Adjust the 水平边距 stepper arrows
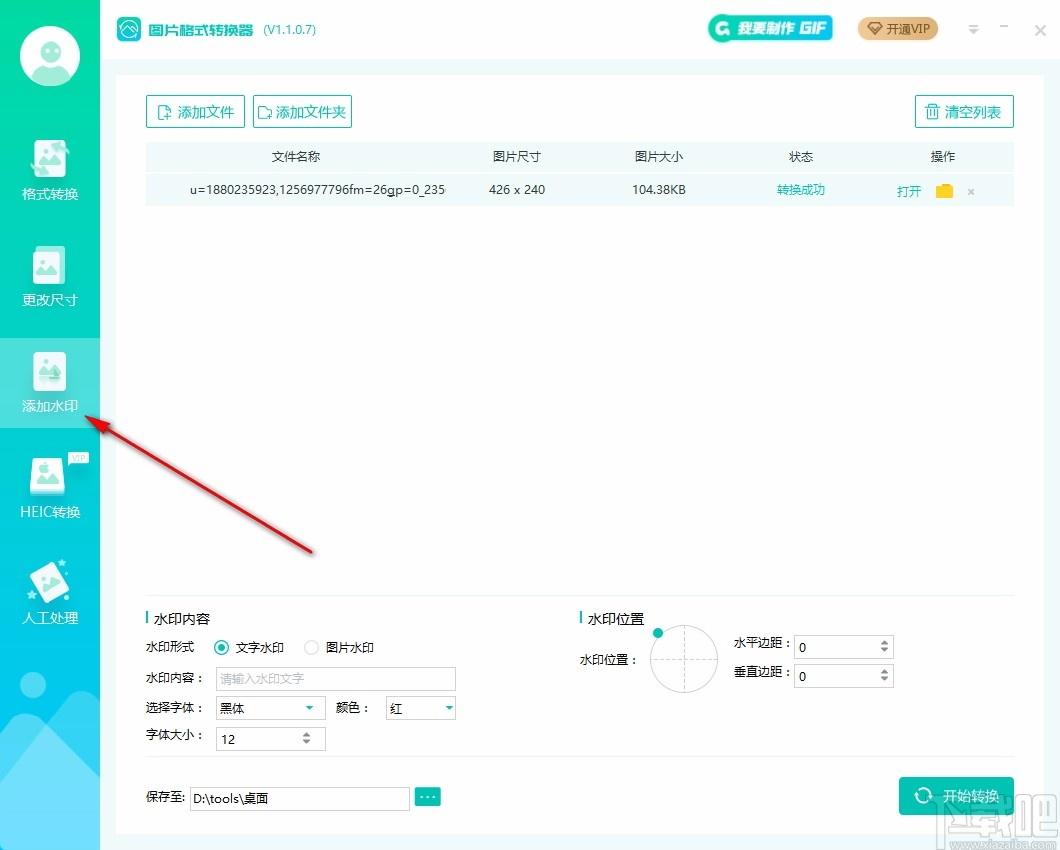The height and width of the screenshot is (850, 1060). coord(884,646)
